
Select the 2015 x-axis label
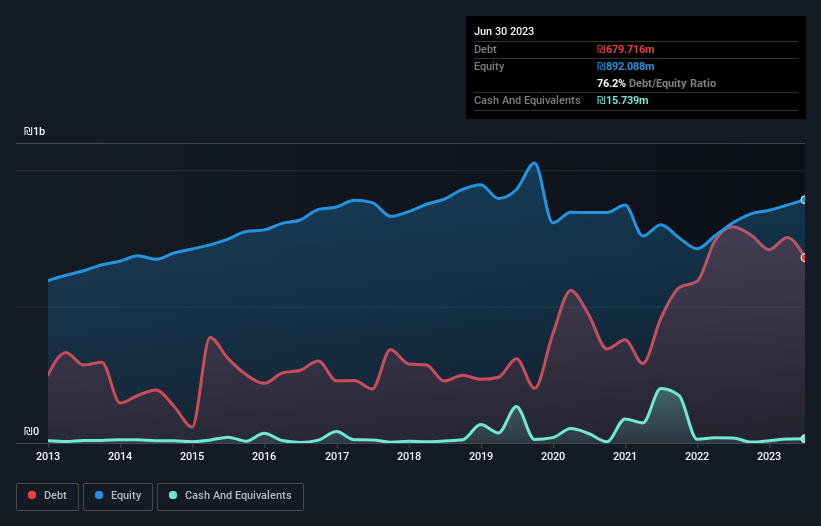(x=192, y=456)
